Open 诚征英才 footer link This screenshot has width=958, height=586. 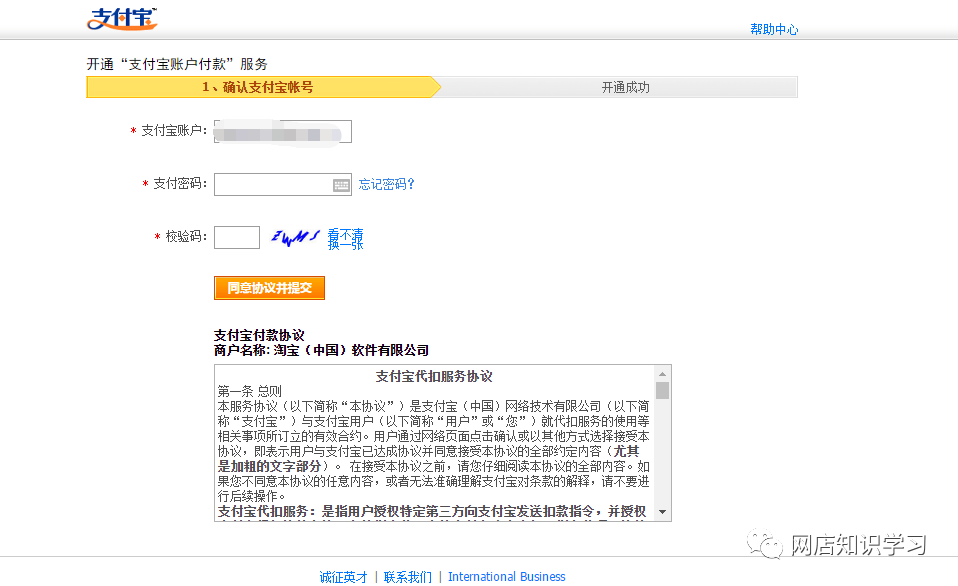click(x=343, y=577)
